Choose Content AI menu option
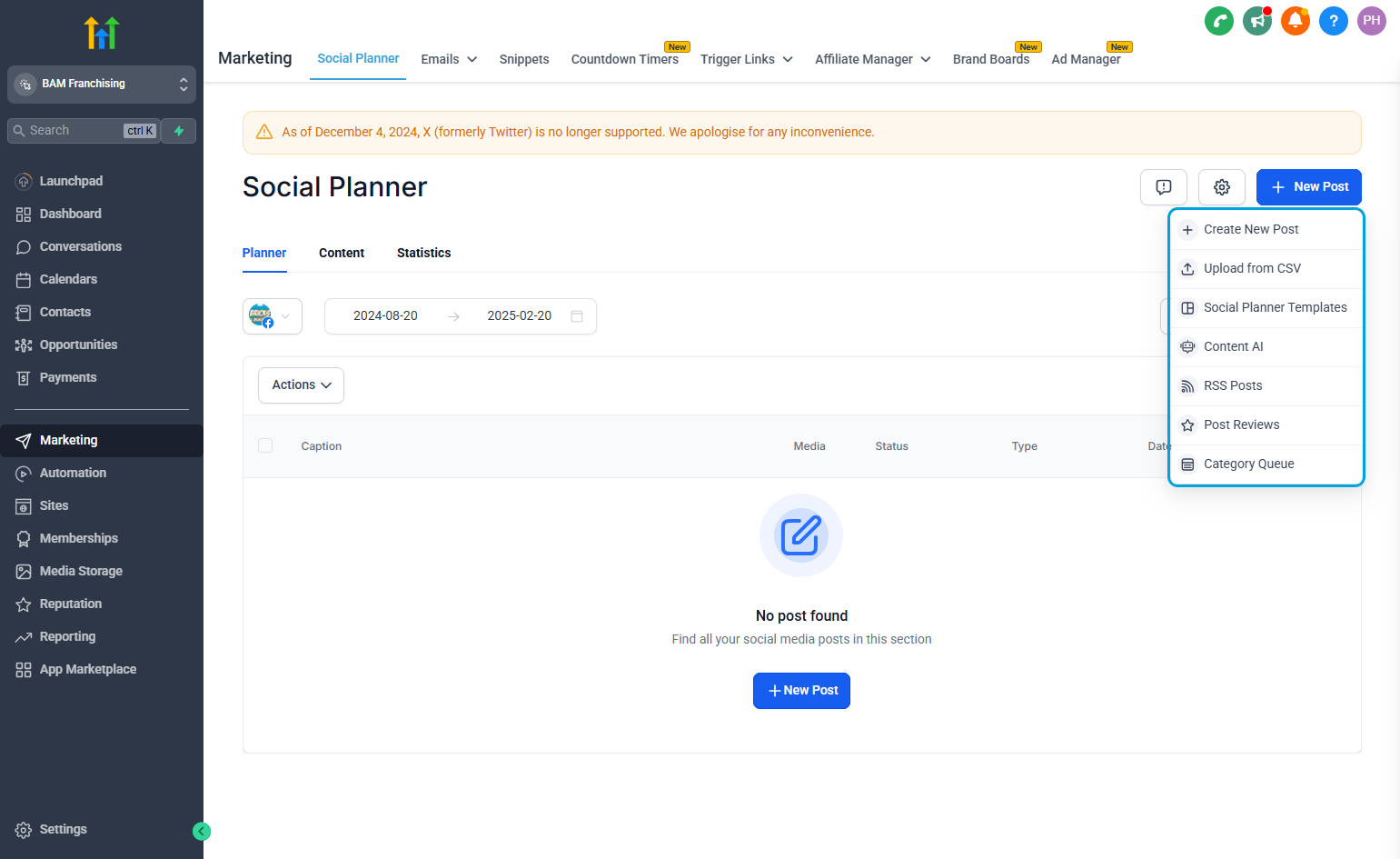Image resolution: width=1400 pixels, height=859 pixels. (1266, 346)
